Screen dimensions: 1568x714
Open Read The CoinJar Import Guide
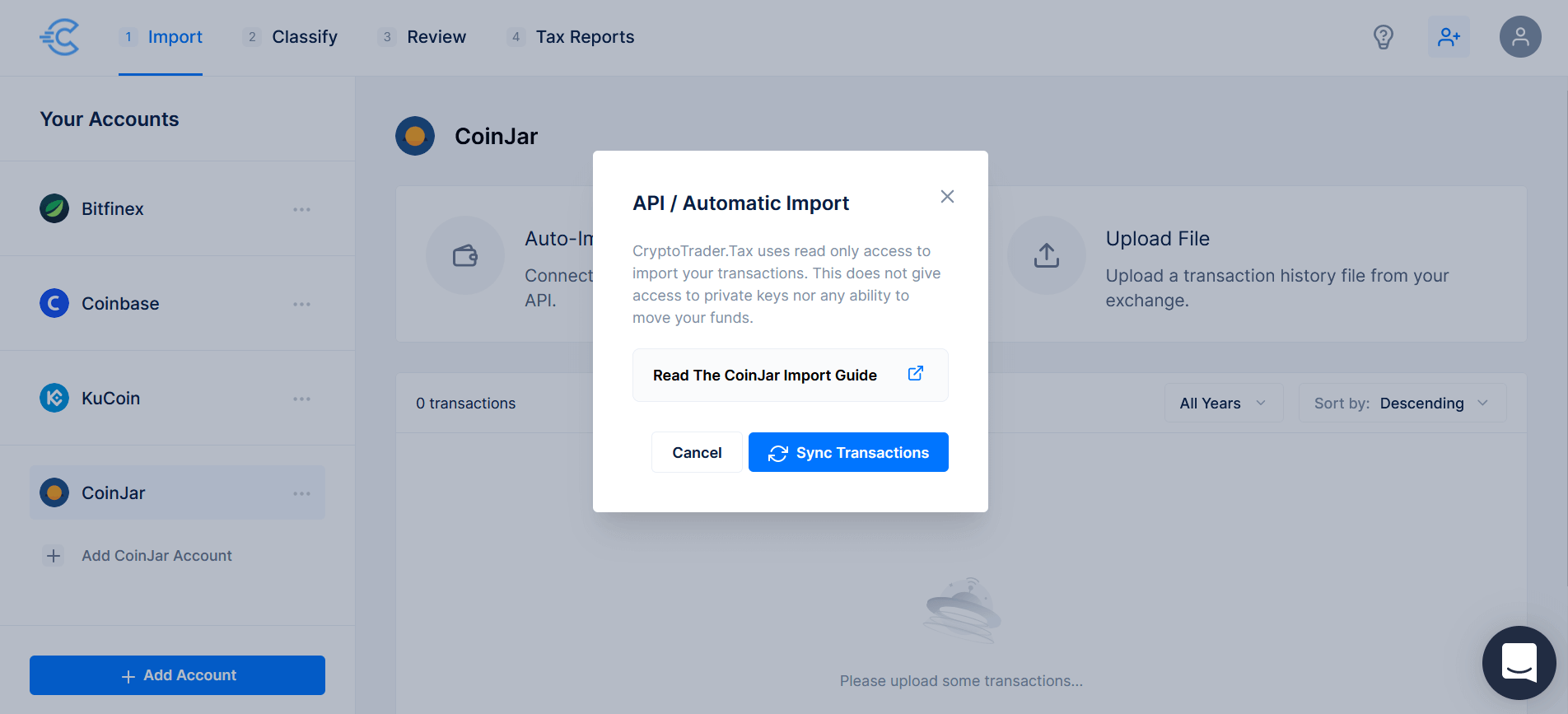pyautogui.click(x=791, y=375)
